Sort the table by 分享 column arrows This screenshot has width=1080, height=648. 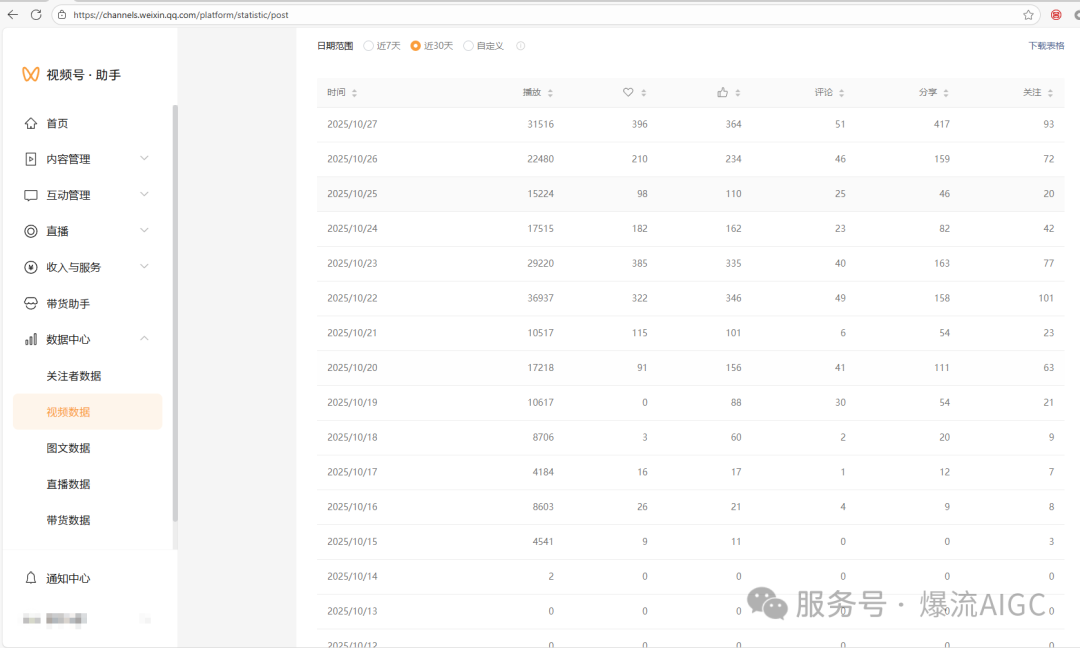(x=946, y=93)
